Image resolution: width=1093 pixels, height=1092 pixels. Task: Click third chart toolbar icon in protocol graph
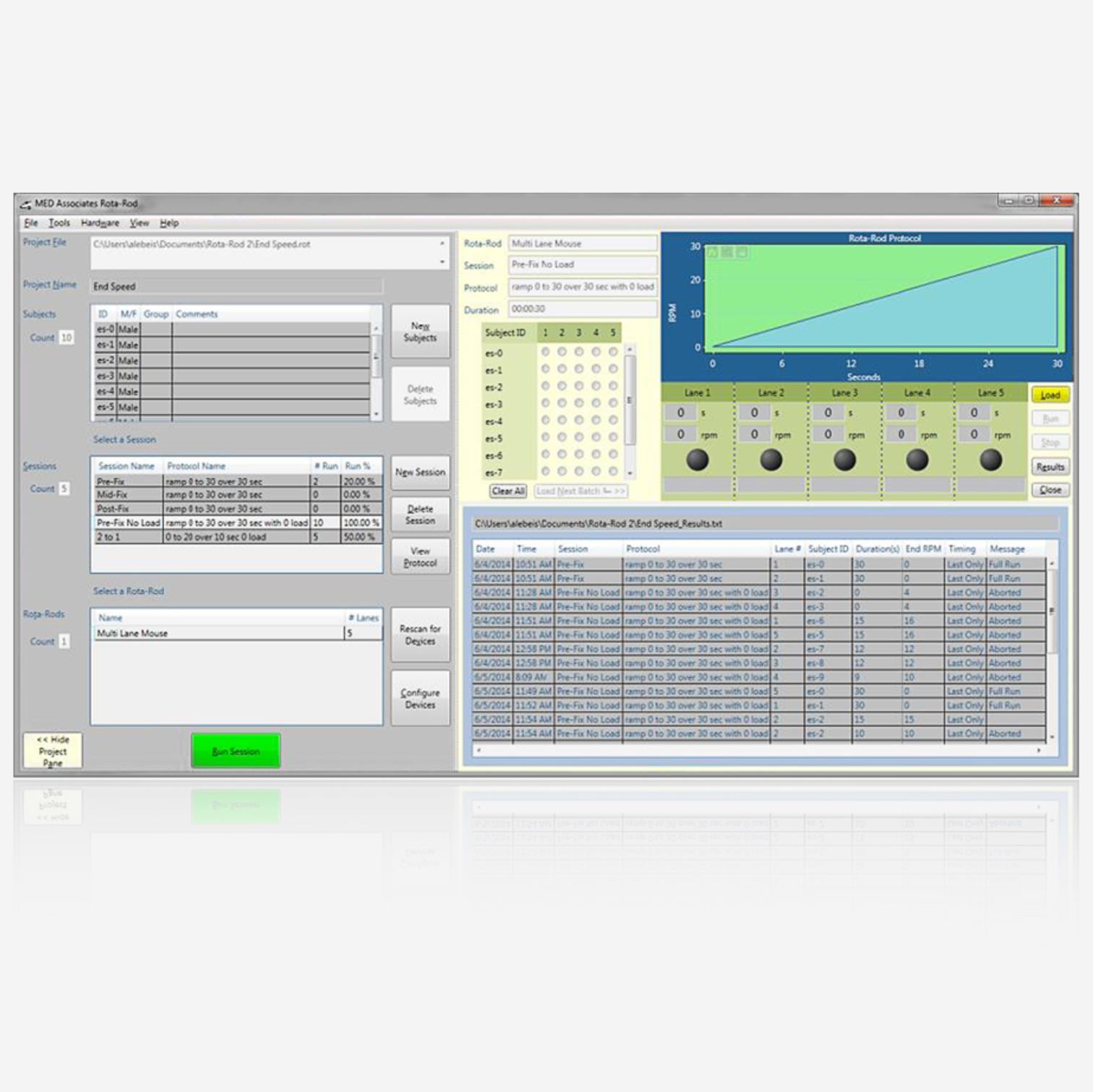click(742, 251)
